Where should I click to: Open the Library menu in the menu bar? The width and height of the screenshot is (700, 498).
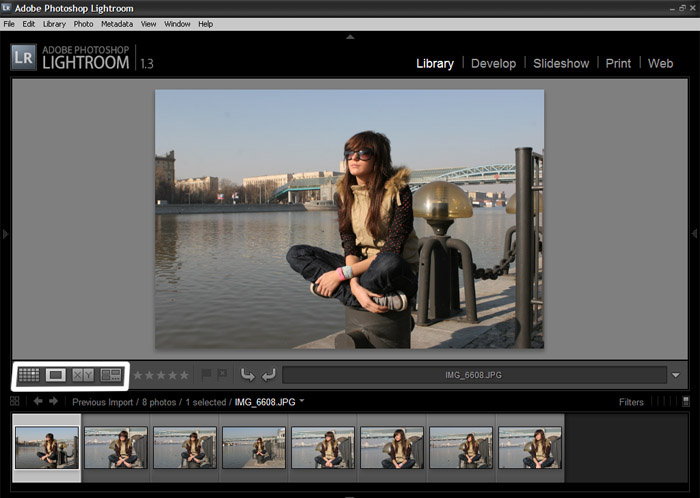tap(54, 24)
